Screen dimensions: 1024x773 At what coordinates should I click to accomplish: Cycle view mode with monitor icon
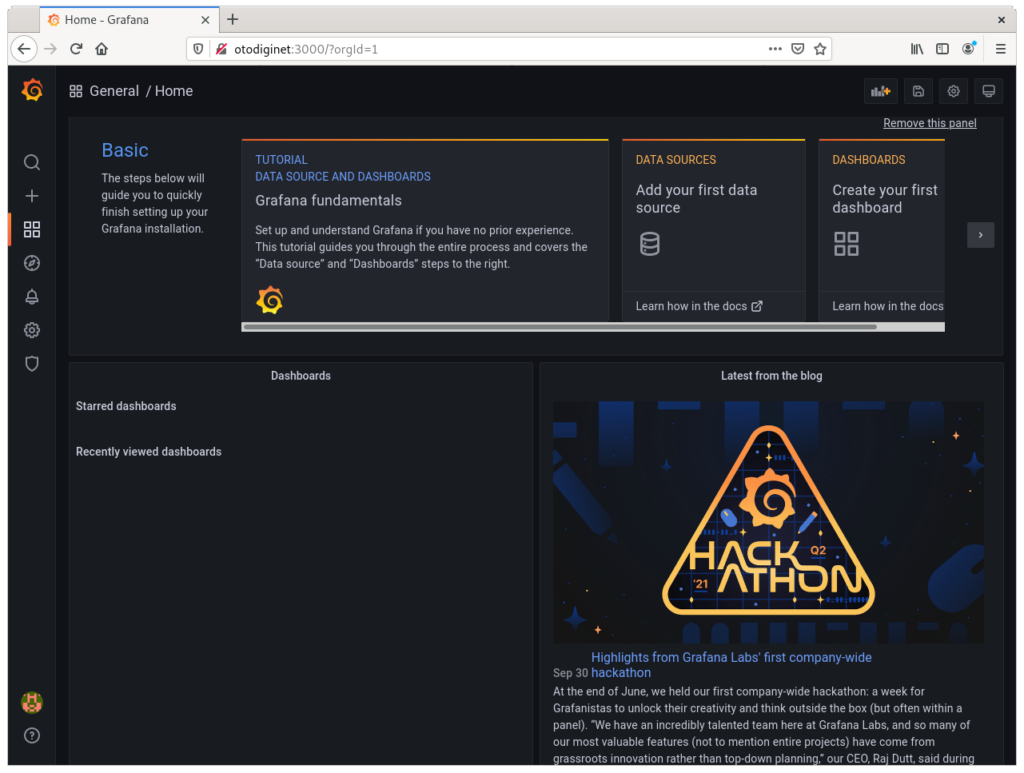click(989, 91)
